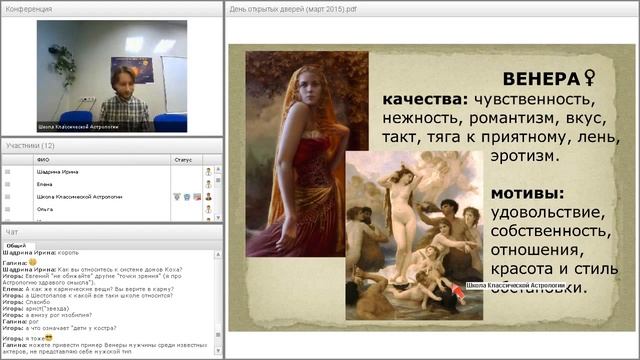Click the Конференция panel header
Viewport: 640px width, 360px height.
[112, 9]
